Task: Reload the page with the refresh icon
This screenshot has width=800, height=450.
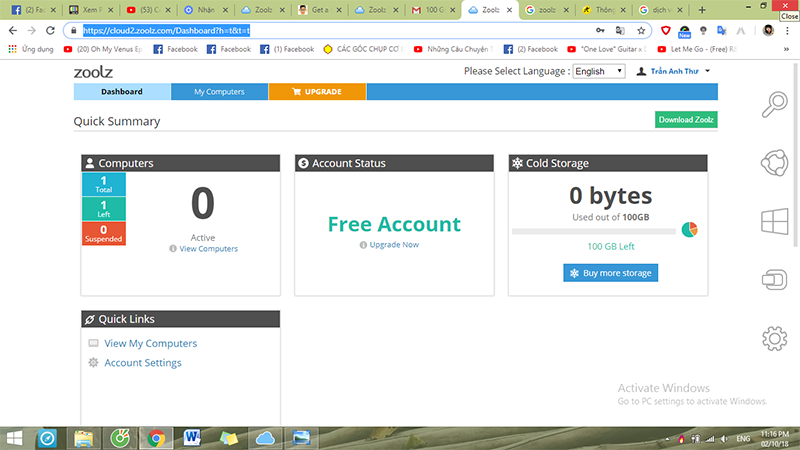Action: (50, 31)
